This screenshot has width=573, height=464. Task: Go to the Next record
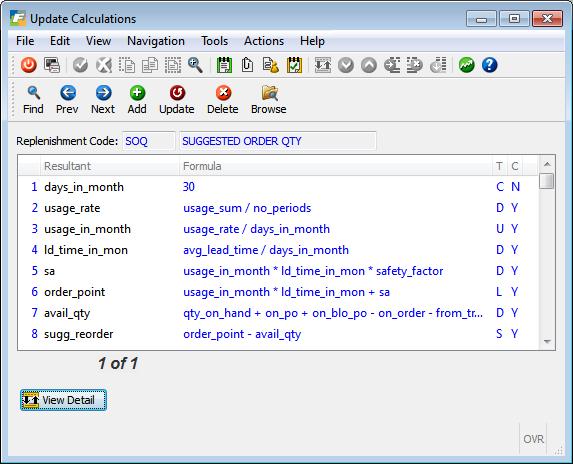pyautogui.click(x=103, y=100)
